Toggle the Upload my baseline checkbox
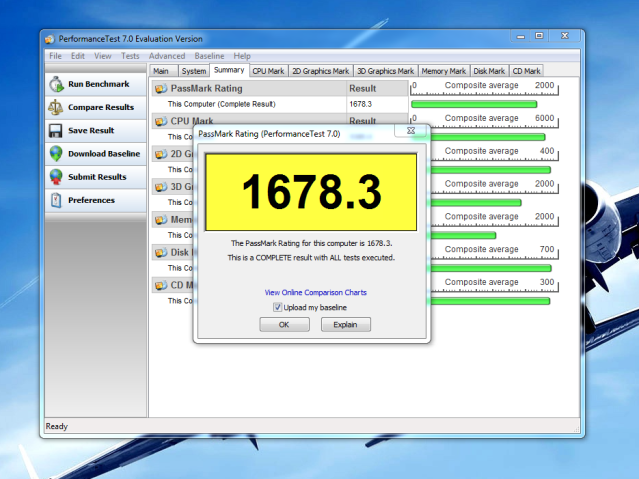Image resolution: width=639 pixels, height=479 pixels. point(277,307)
